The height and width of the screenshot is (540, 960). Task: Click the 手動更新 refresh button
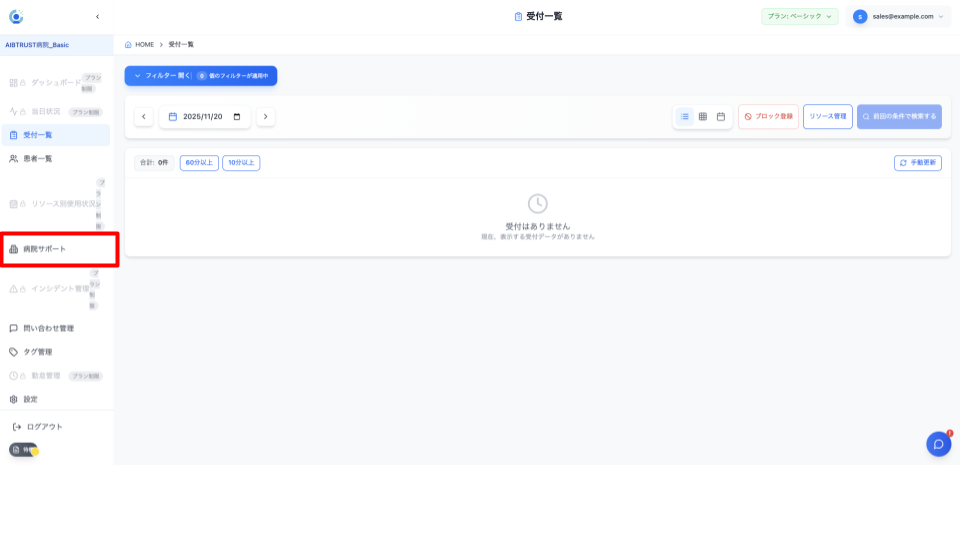pyautogui.click(x=917, y=162)
